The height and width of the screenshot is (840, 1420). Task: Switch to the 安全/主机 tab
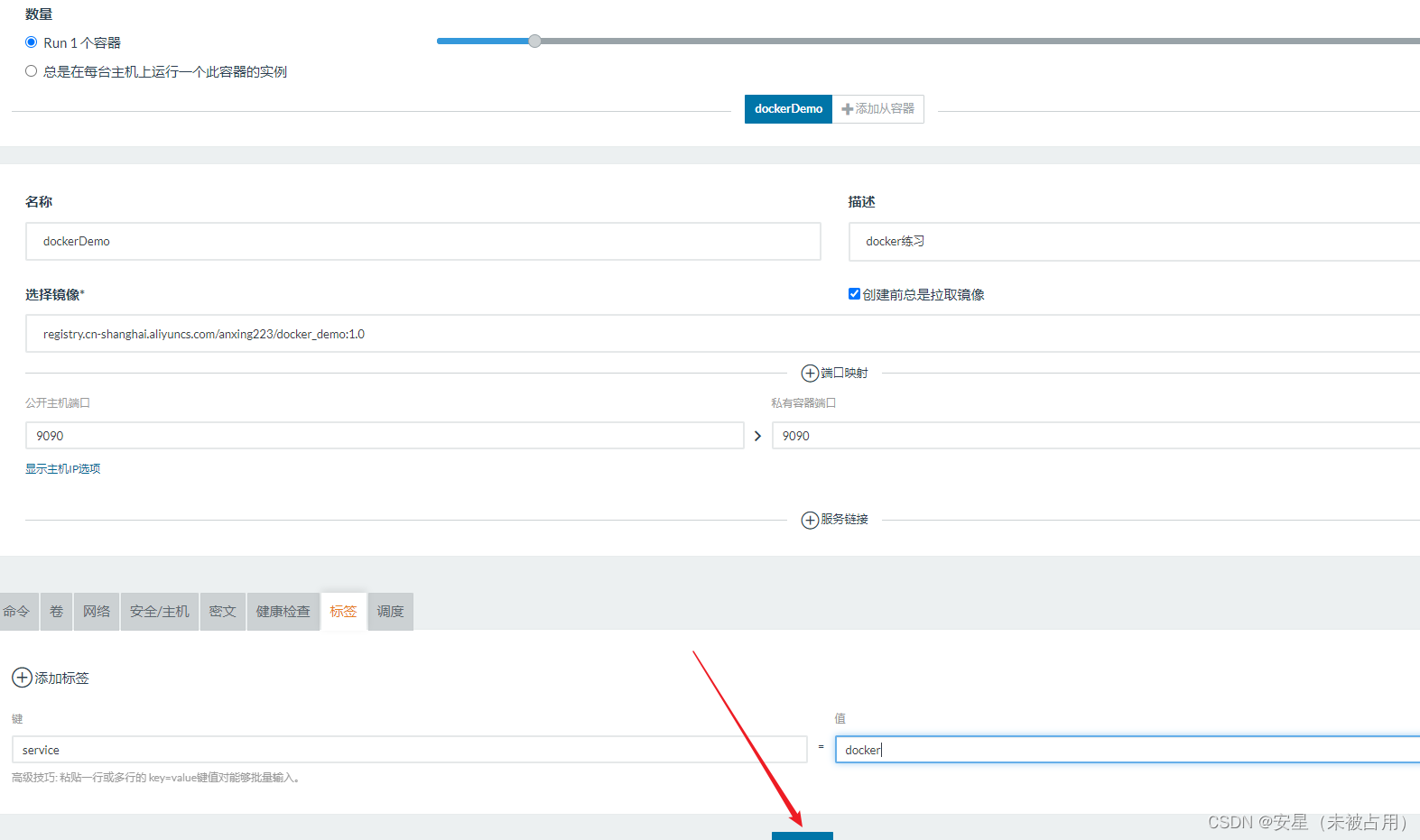click(x=160, y=612)
